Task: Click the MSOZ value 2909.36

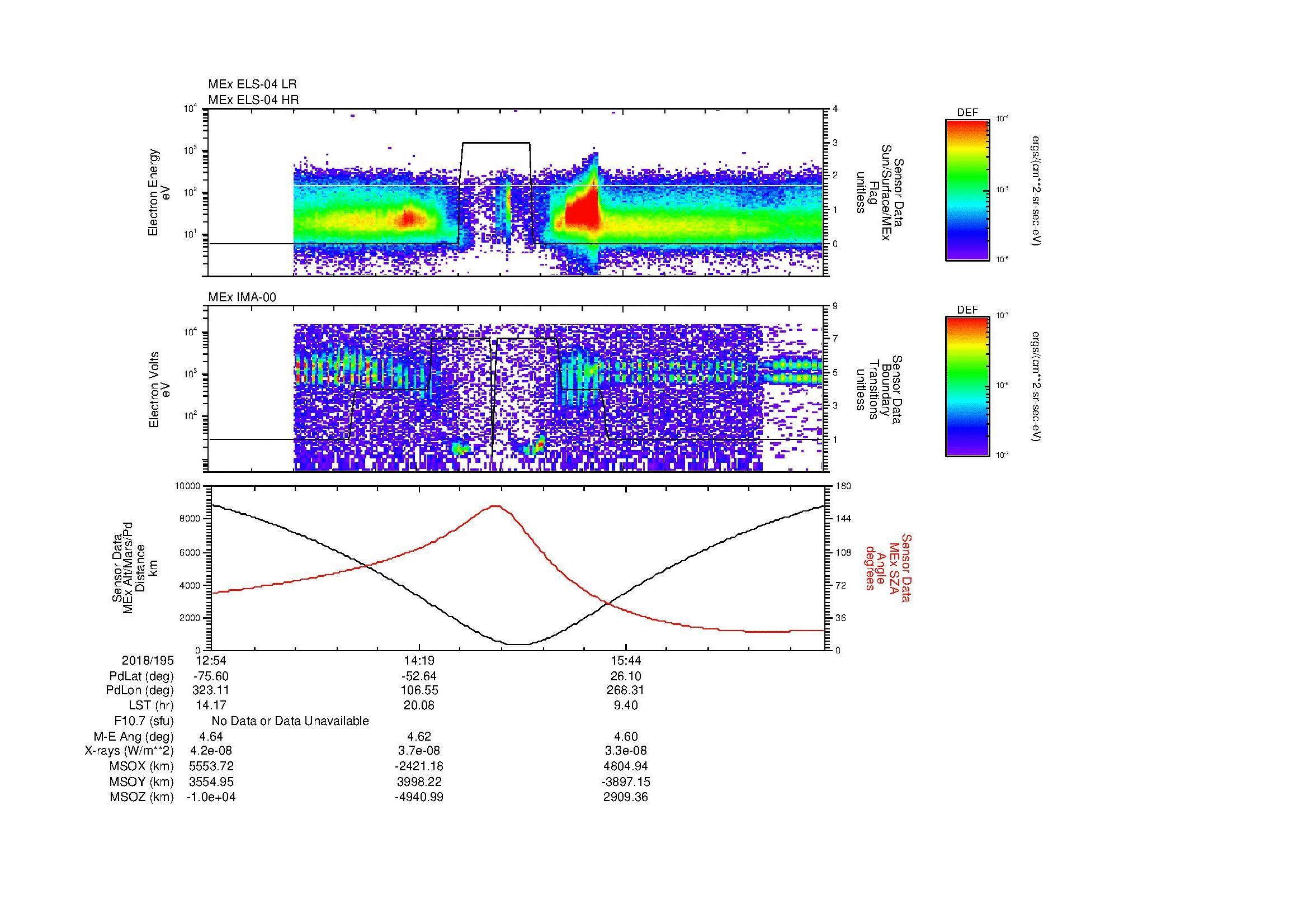Action: click(x=626, y=797)
